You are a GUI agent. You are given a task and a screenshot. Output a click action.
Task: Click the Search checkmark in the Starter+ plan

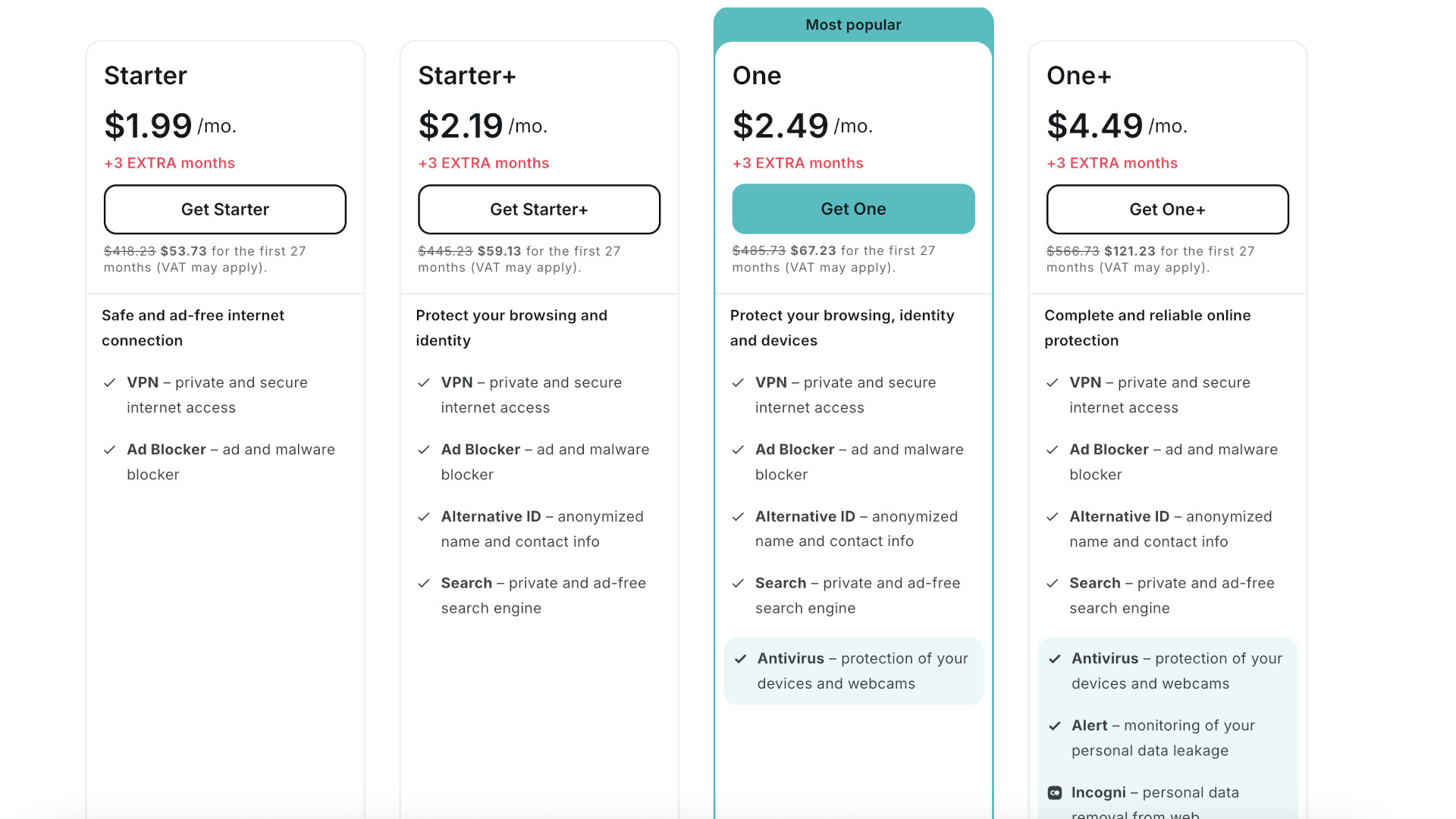coord(424,583)
